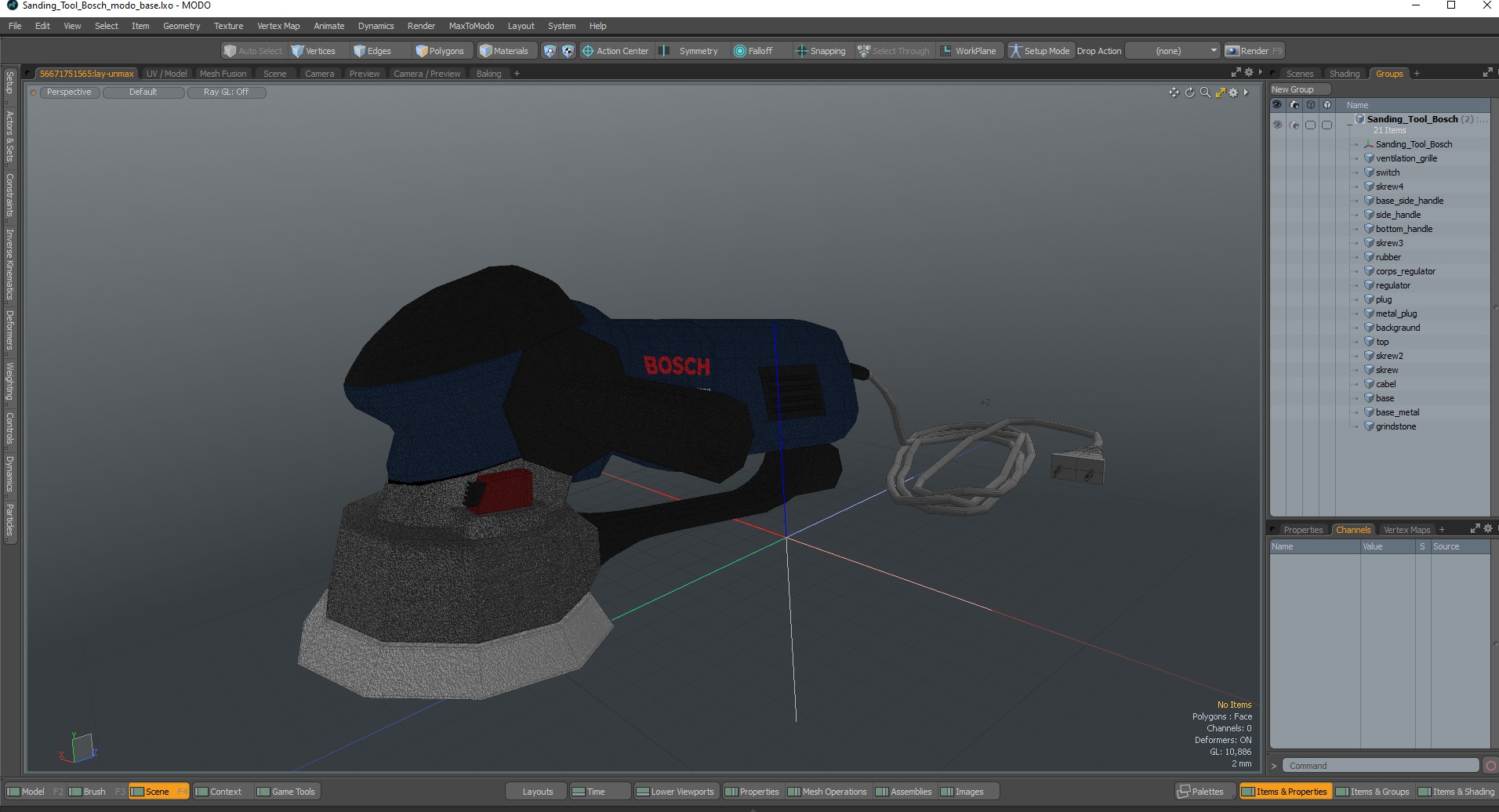Click the camera render column header
This screenshot has height=812, width=1499.
tap(1294, 105)
